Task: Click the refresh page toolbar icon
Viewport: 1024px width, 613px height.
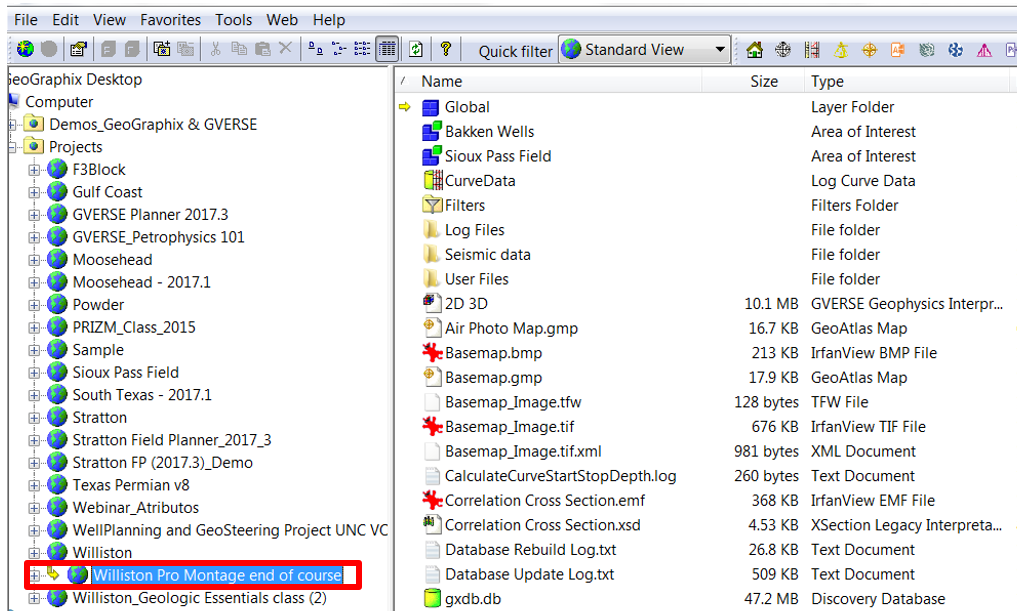Action: (416, 49)
